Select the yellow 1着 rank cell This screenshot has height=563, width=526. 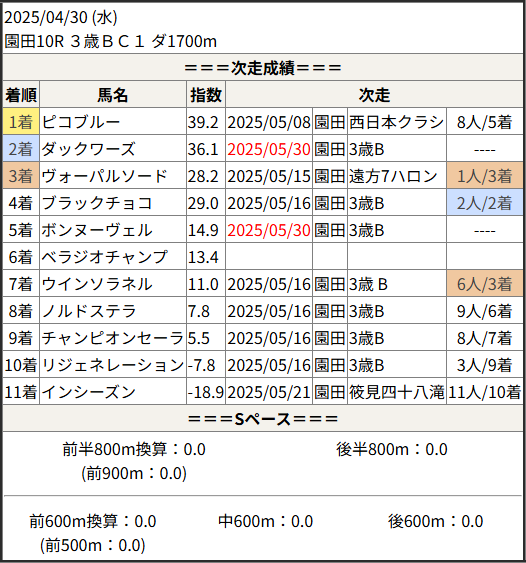click(21, 122)
